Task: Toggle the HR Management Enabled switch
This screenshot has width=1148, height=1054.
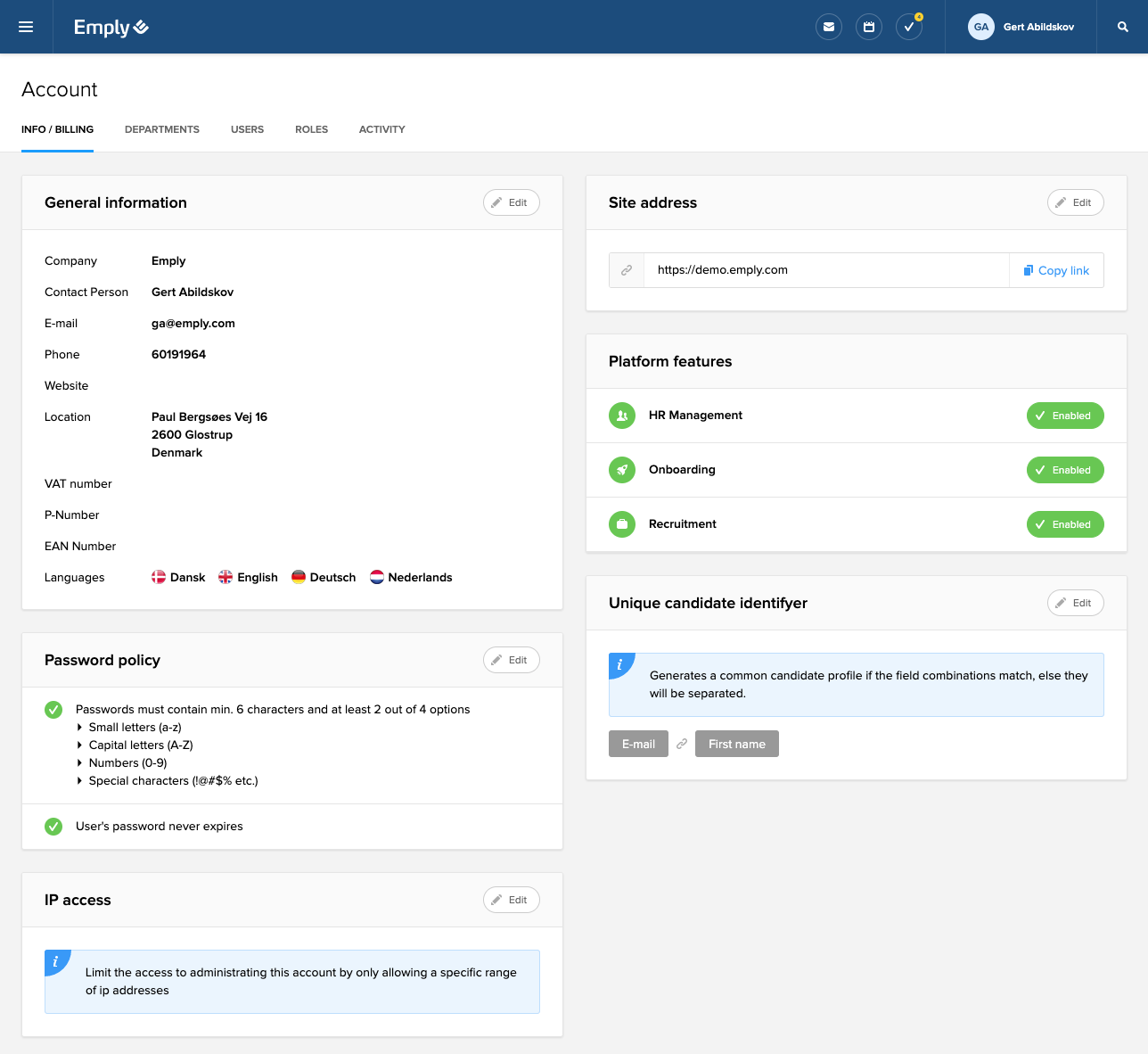Action: (1065, 416)
